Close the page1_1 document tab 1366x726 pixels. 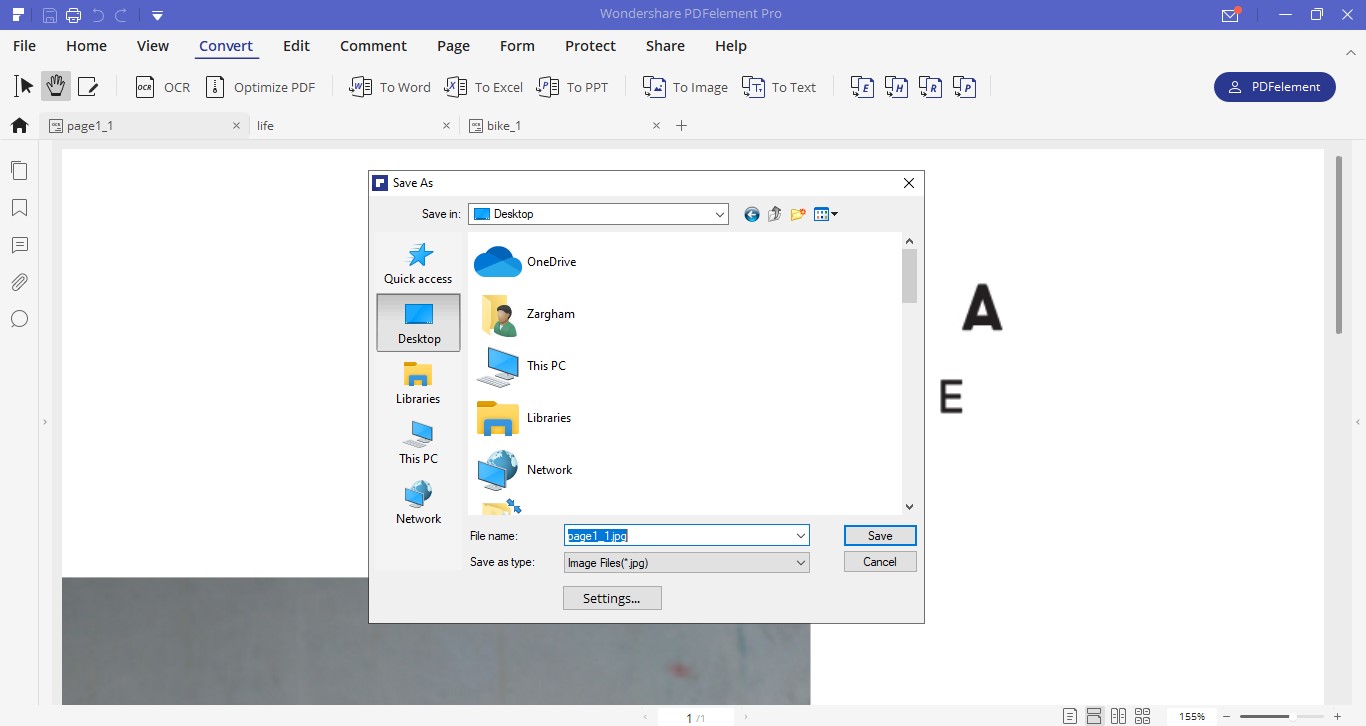[x=236, y=126]
